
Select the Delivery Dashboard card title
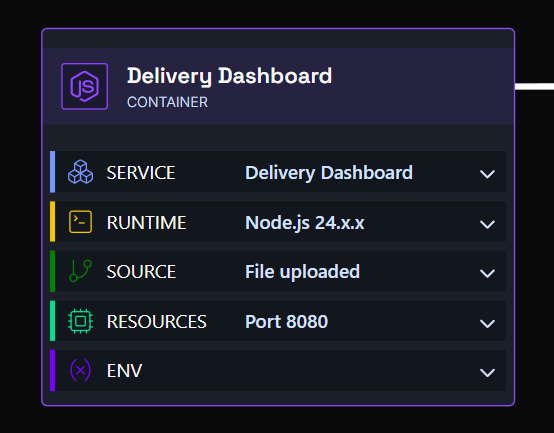click(x=230, y=76)
